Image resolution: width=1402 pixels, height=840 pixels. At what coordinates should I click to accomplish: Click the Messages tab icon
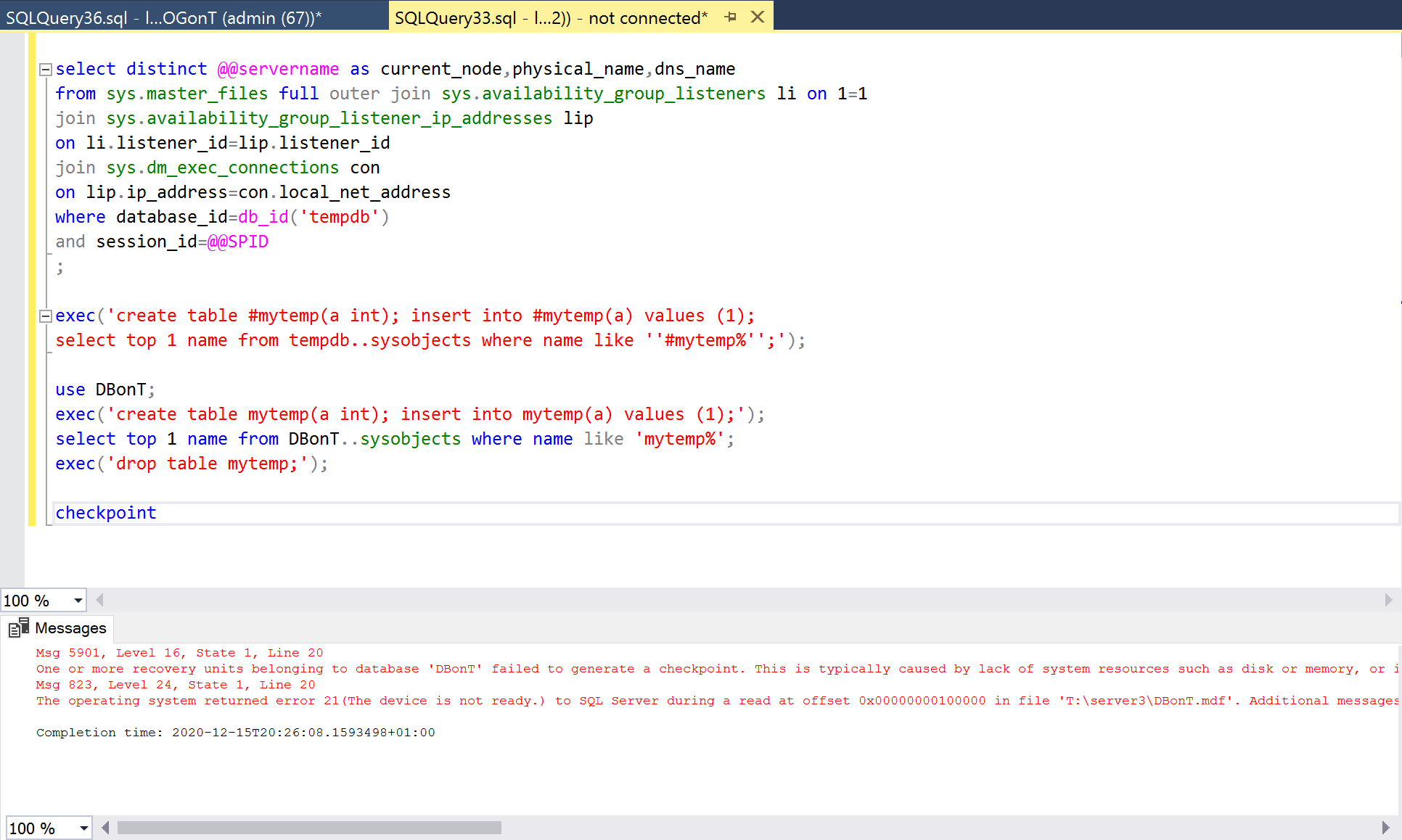pyautogui.click(x=19, y=628)
